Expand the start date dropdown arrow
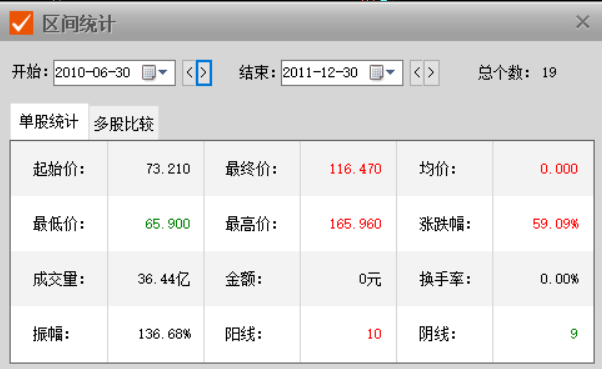 (163, 72)
